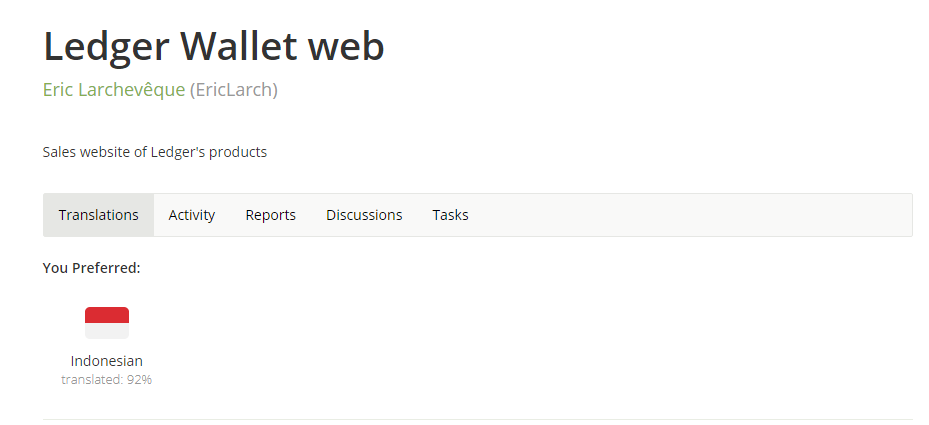Open the Reports tab
The image size is (929, 425).
coord(270,215)
